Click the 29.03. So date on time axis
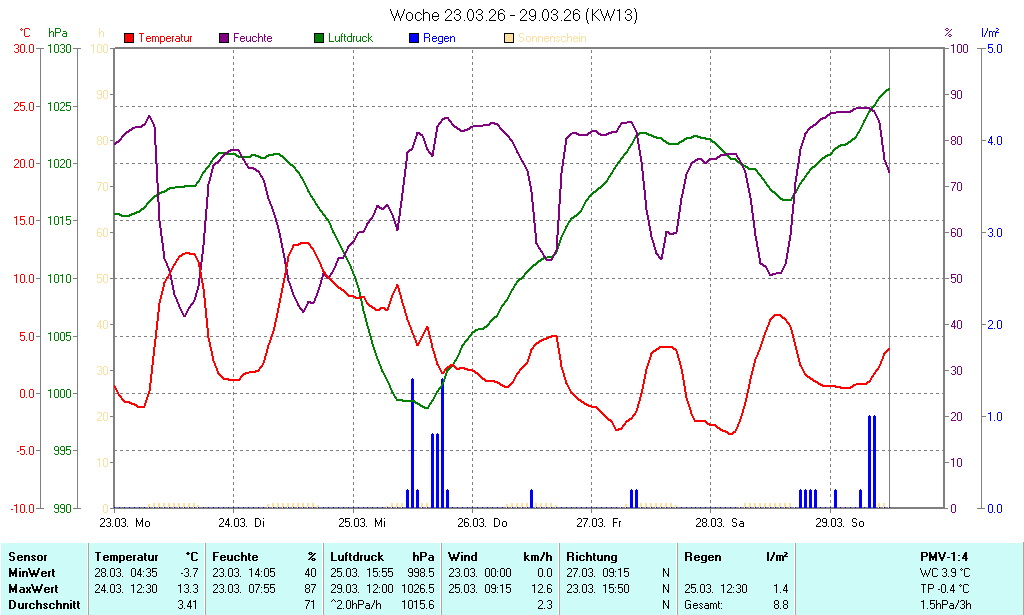 coord(838,523)
